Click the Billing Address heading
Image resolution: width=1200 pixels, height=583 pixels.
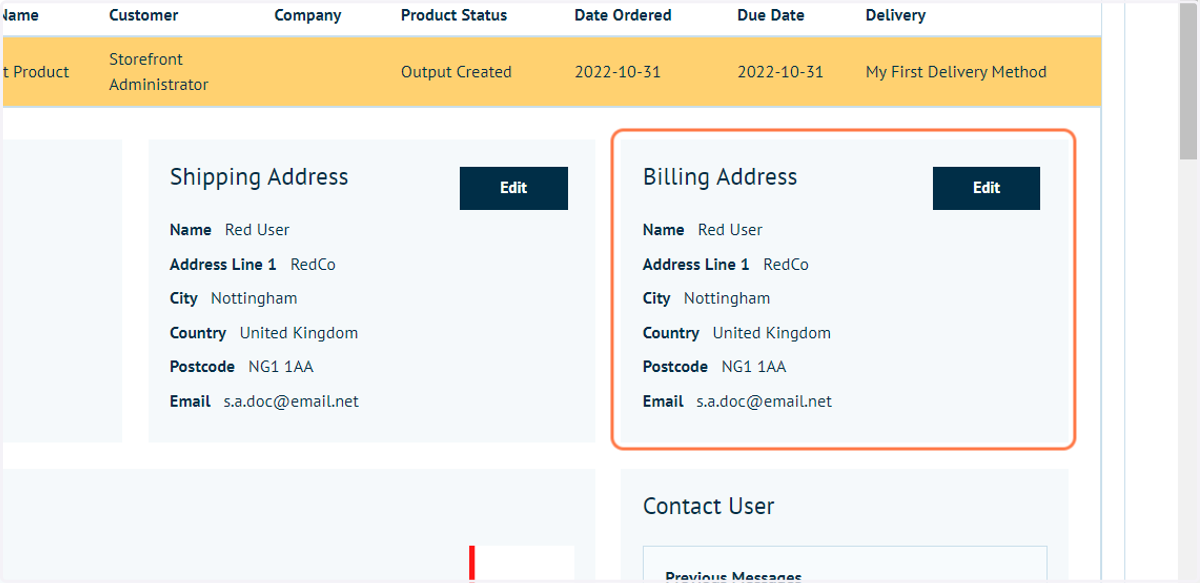pyautogui.click(x=720, y=177)
